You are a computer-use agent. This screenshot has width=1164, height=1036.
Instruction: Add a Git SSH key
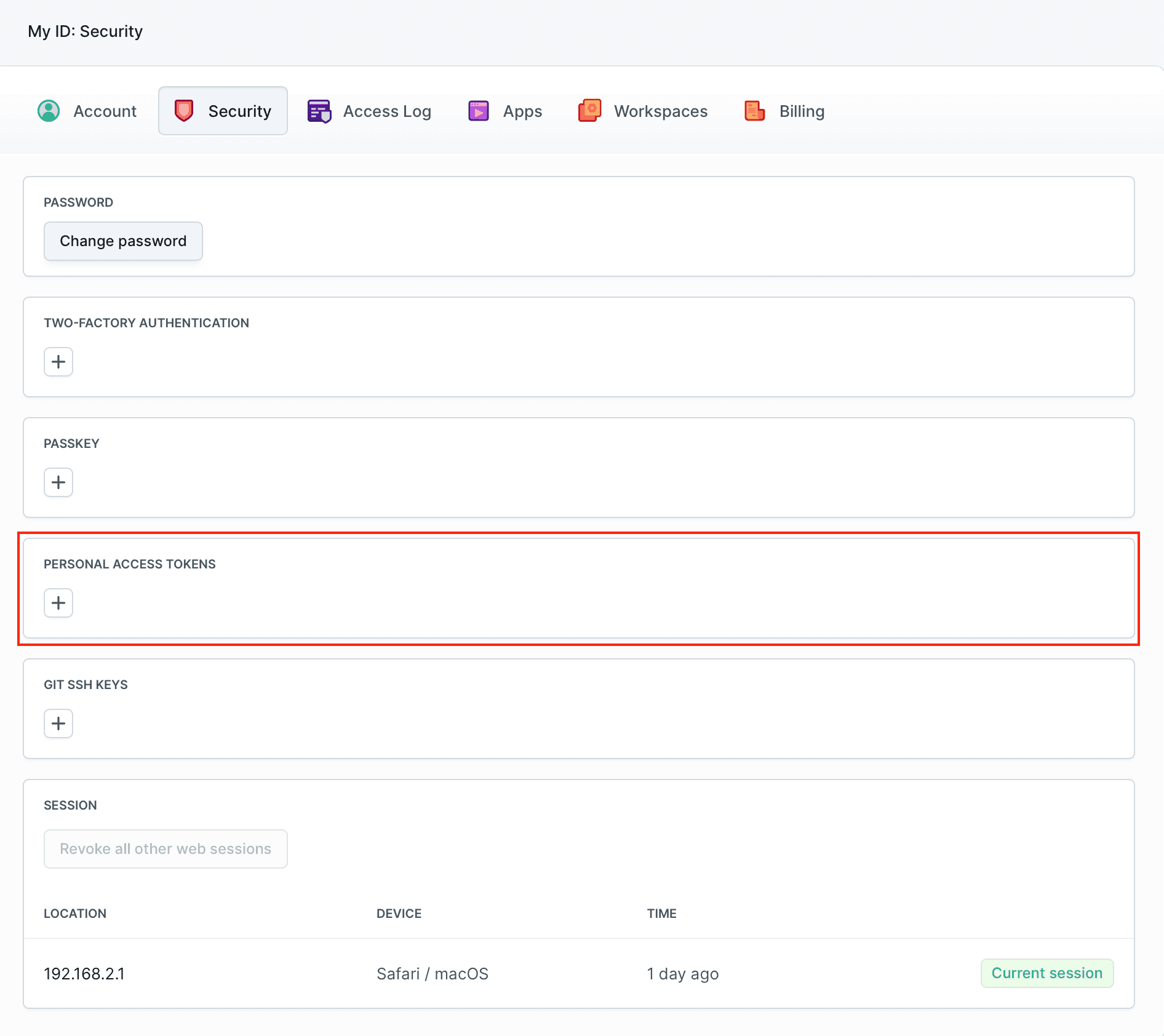pos(58,723)
